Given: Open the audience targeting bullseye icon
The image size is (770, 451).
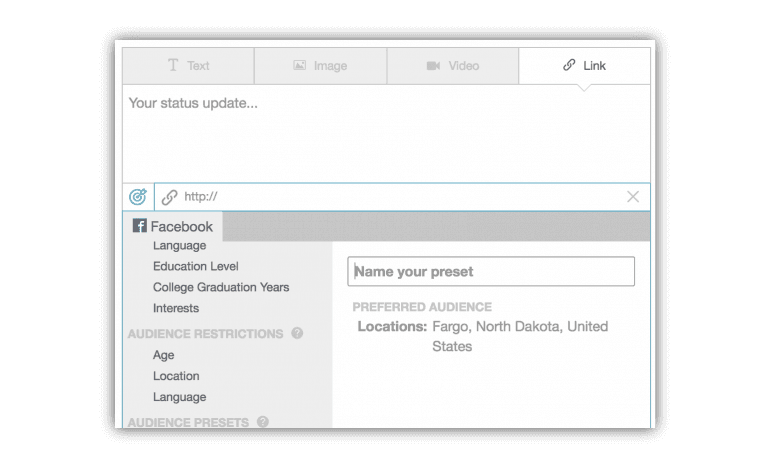Looking at the screenshot, I should [138, 197].
